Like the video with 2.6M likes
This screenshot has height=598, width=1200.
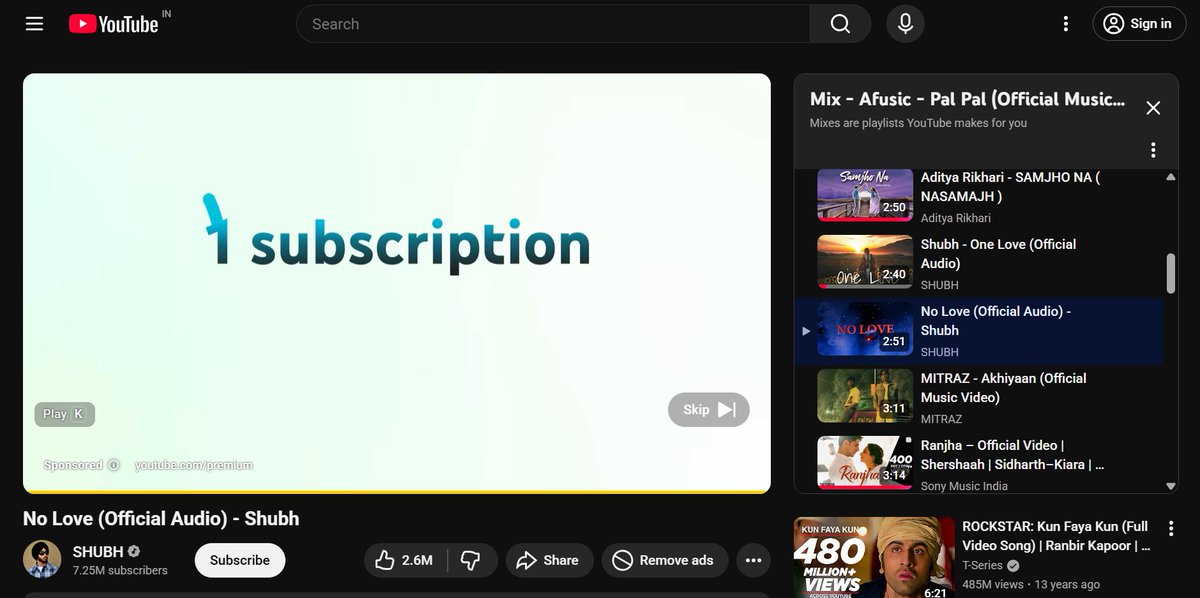click(405, 560)
